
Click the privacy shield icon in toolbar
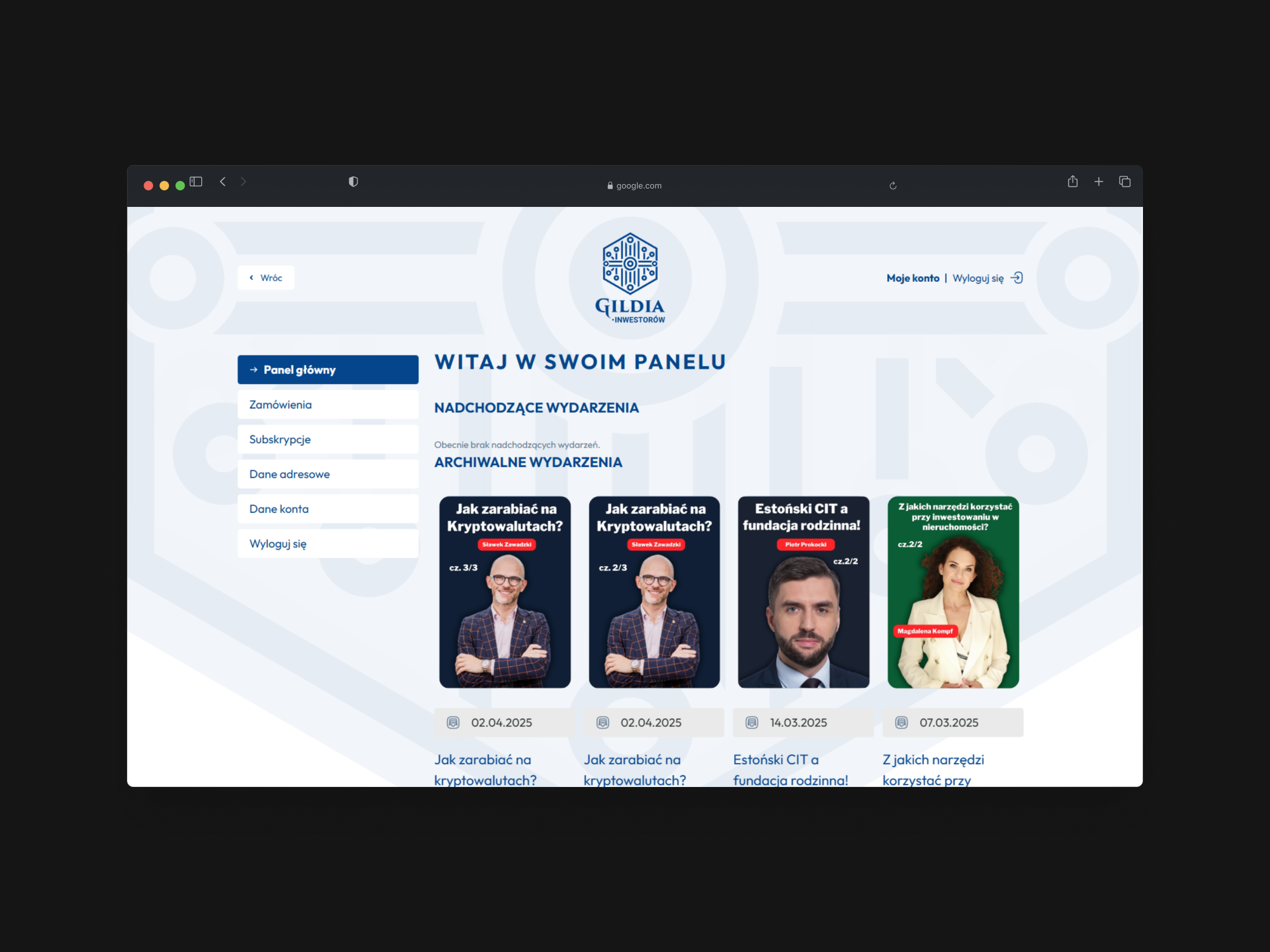tap(353, 182)
